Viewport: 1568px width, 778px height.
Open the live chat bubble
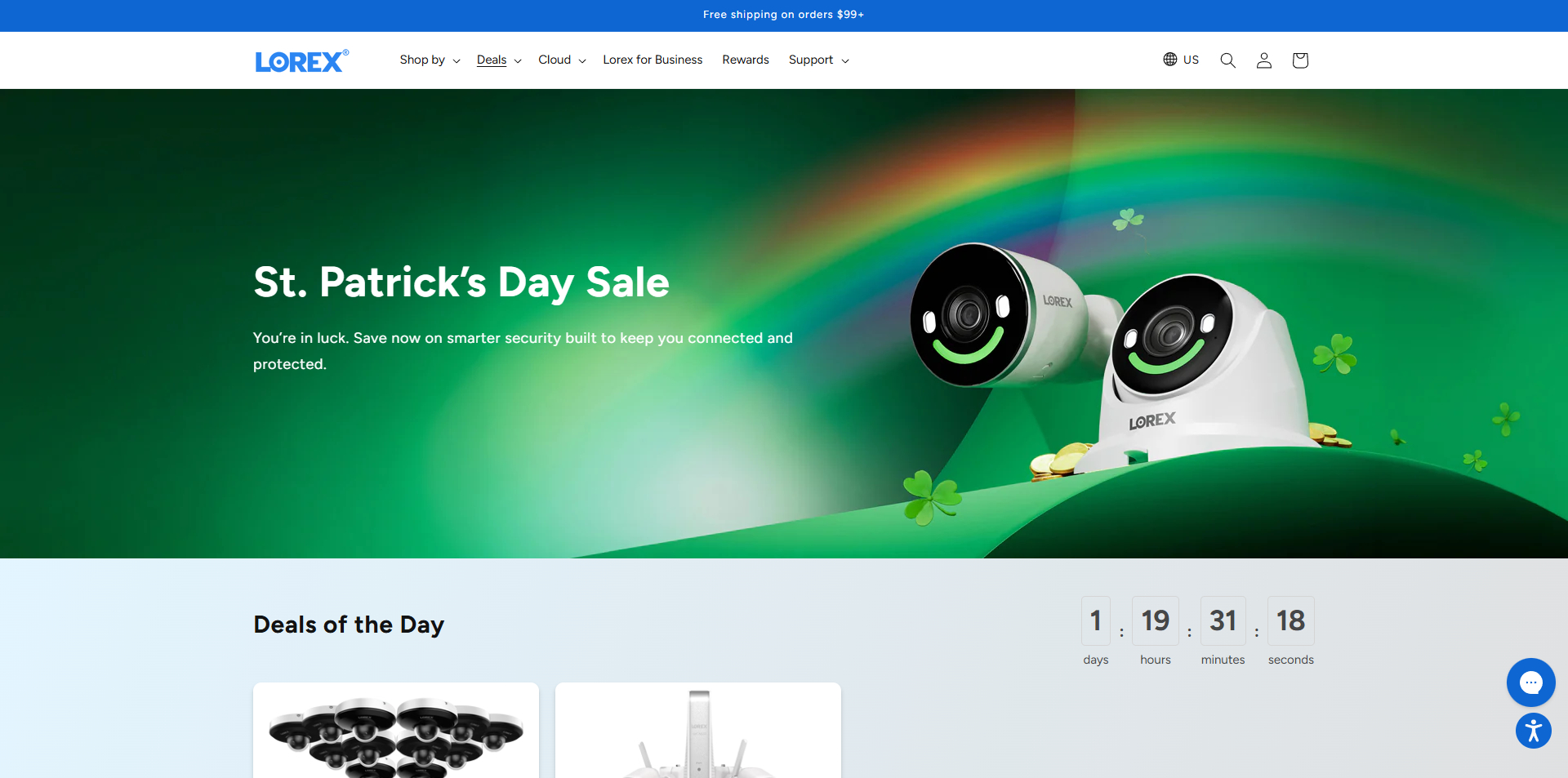point(1531,682)
